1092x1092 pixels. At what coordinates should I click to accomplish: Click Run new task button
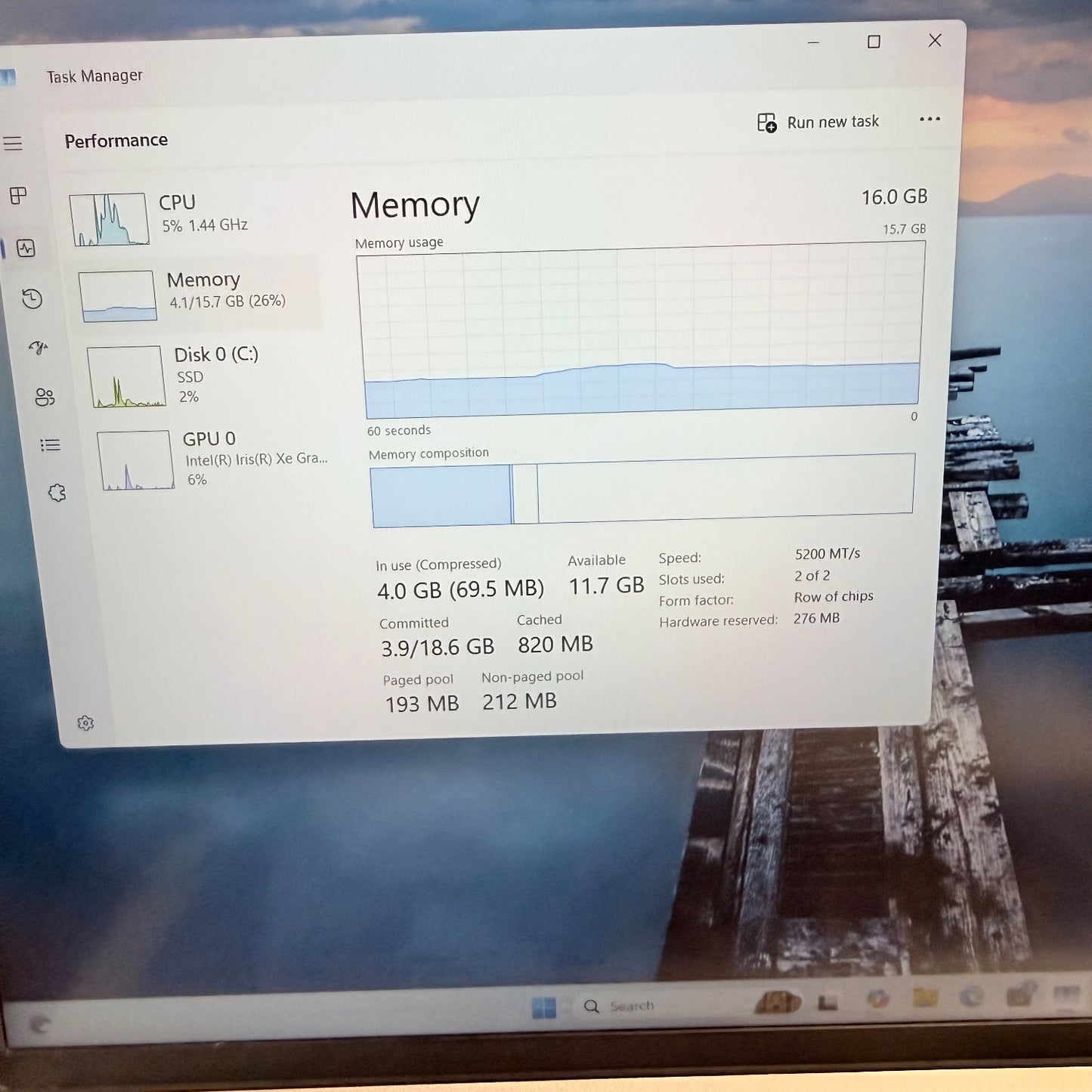(x=818, y=122)
